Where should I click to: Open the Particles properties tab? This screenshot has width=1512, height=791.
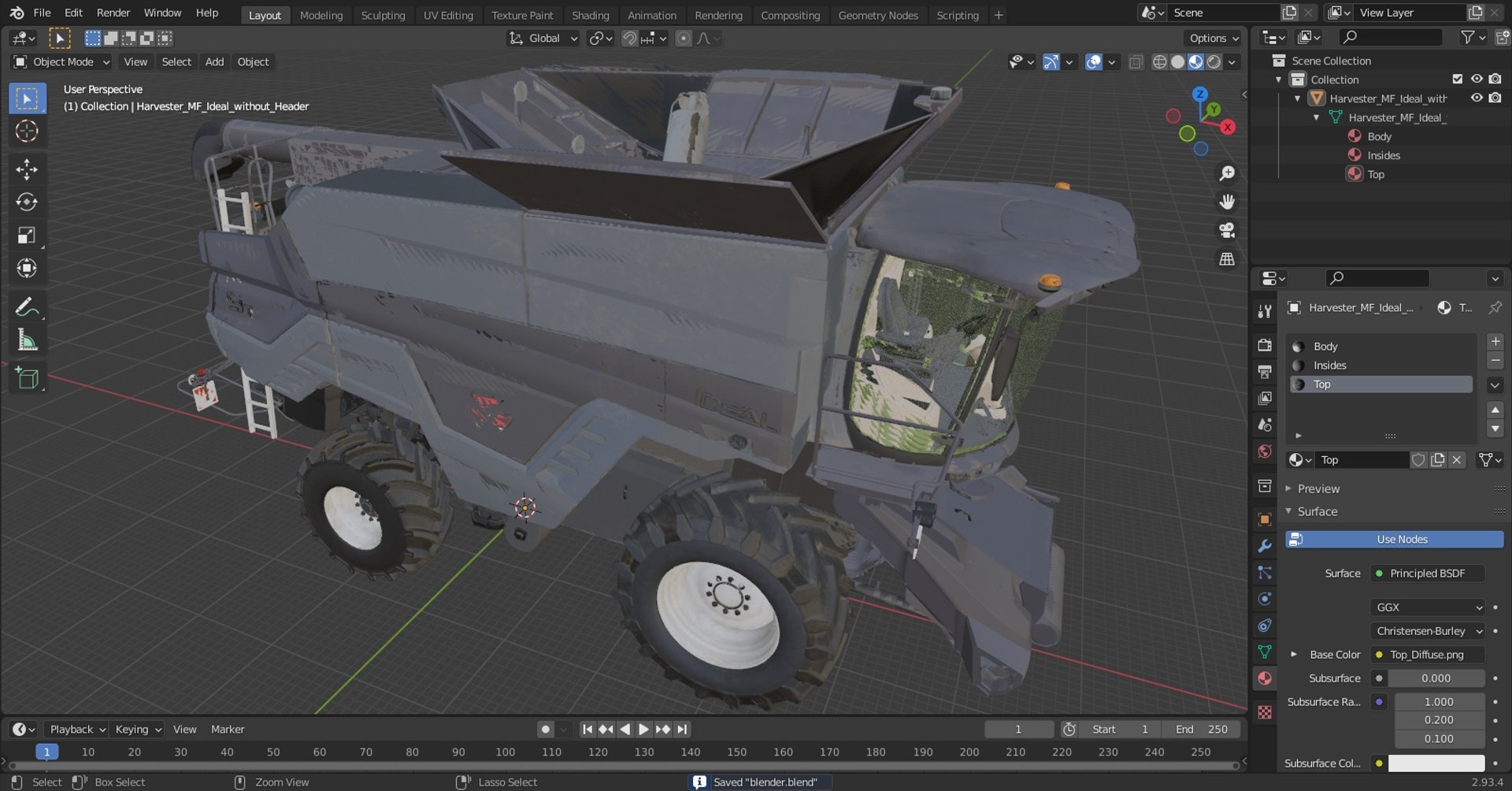1265,573
